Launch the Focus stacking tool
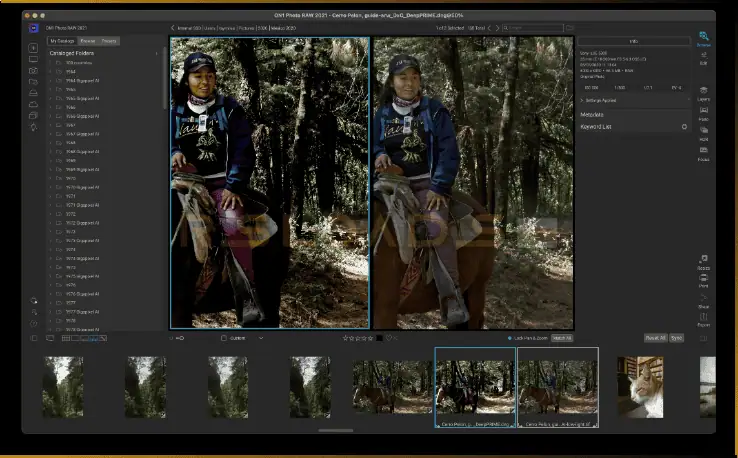The height and width of the screenshot is (458, 738). click(x=704, y=153)
